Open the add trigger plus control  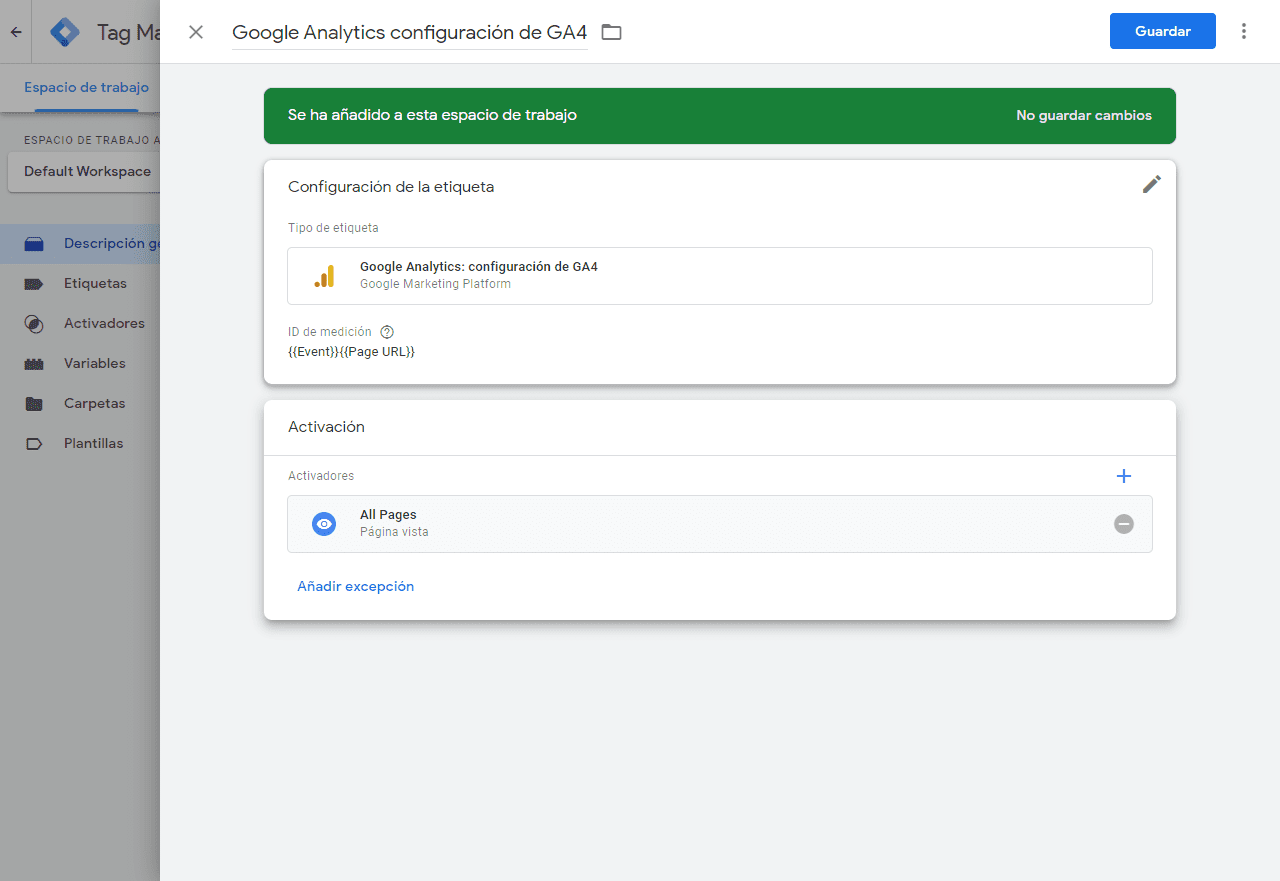[x=1124, y=476]
